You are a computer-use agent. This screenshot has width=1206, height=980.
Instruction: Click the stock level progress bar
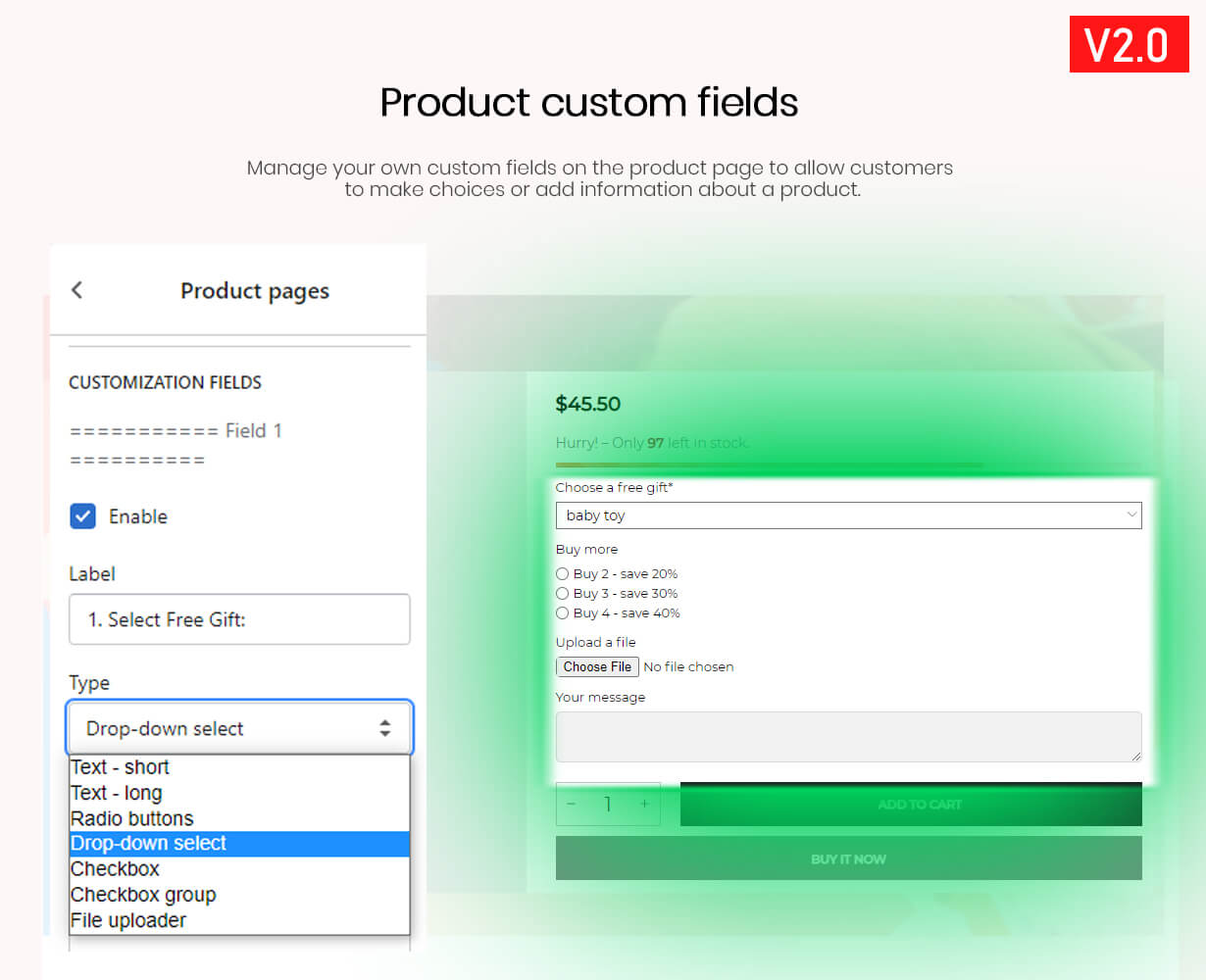pyautogui.click(x=848, y=465)
